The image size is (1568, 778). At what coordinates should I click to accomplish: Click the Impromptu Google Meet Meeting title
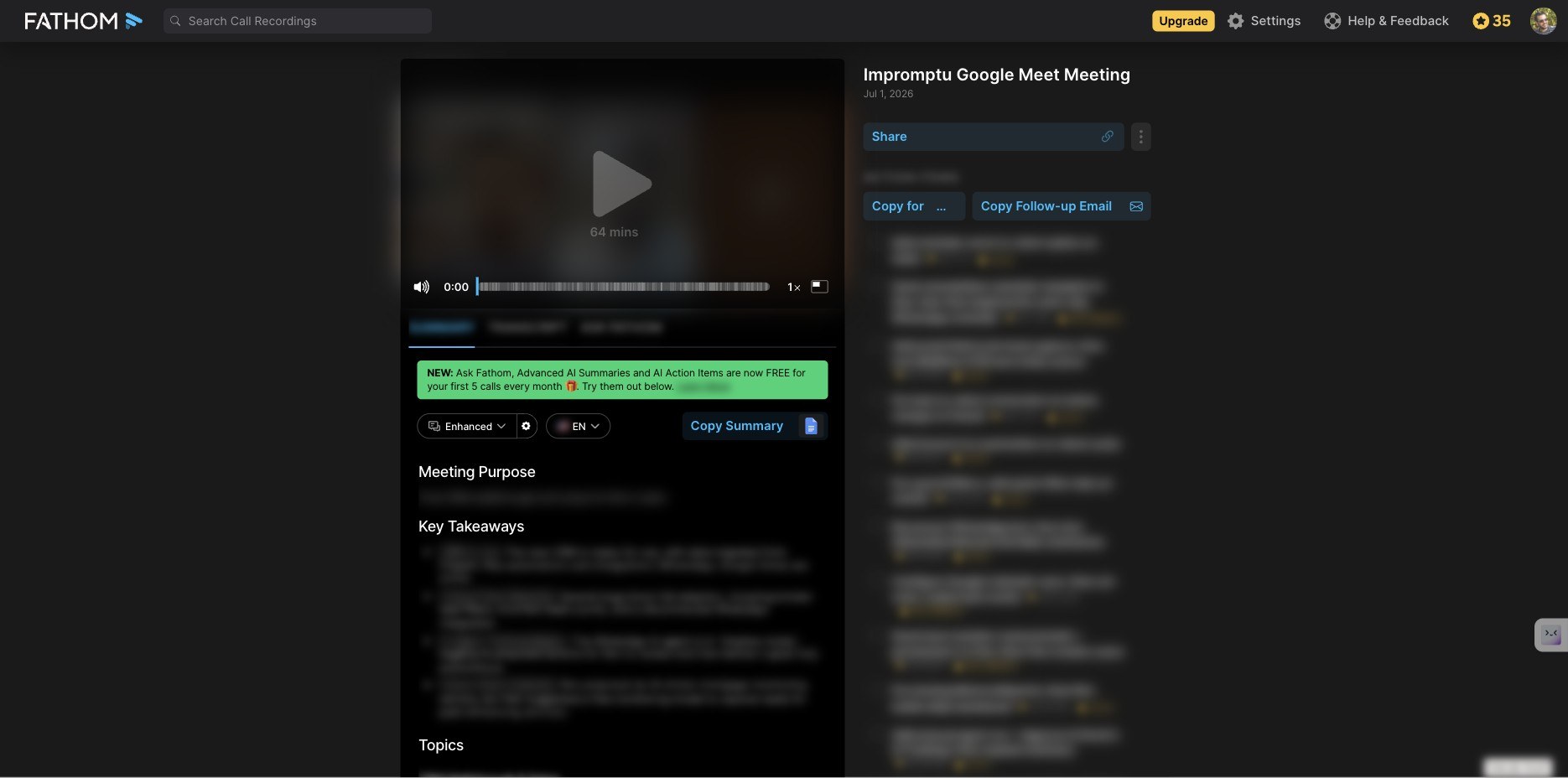[x=997, y=75]
